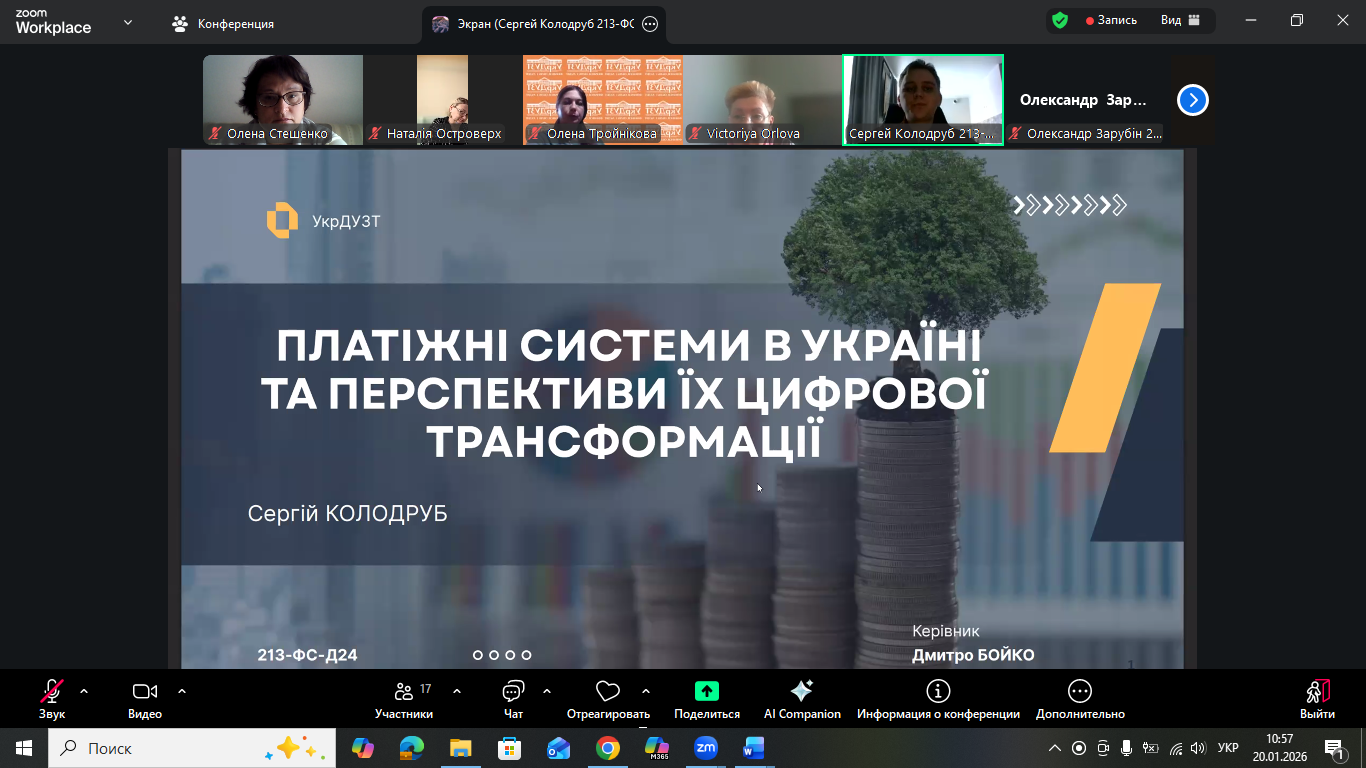The image size is (1366, 768).
Task: Select Олена Стешенко video thumbnail
Action: click(283, 100)
